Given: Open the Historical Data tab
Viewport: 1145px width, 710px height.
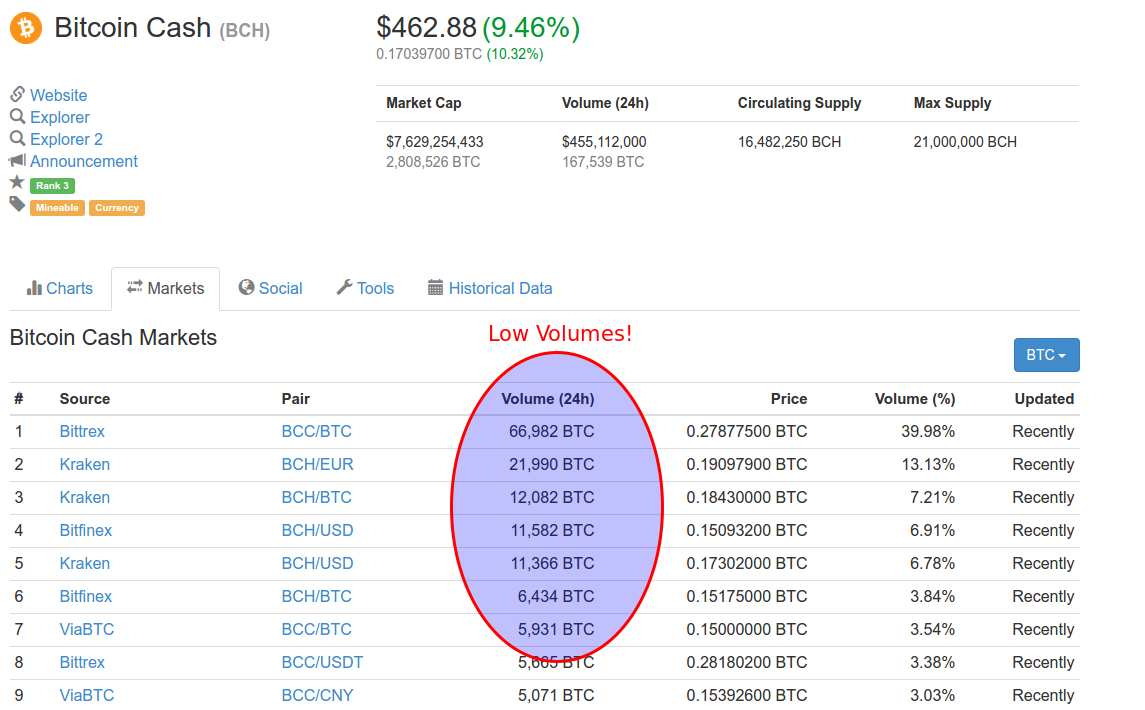Looking at the screenshot, I should [490, 289].
